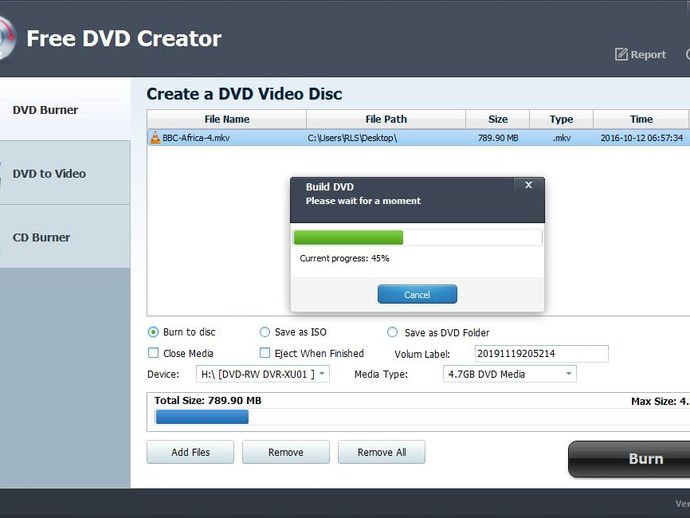Enable the Close Media checkbox
Viewport: 690px width, 518px height.
[153, 353]
